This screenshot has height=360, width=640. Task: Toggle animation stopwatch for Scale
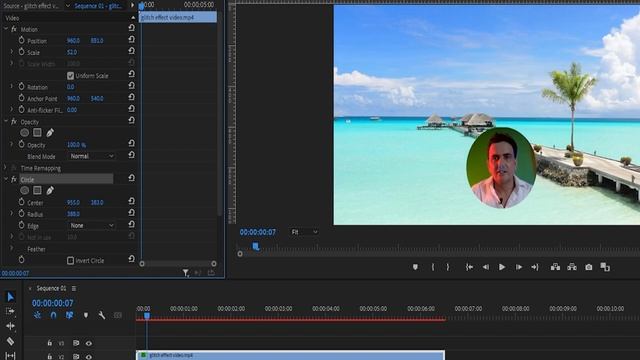[x=22, y=52]
